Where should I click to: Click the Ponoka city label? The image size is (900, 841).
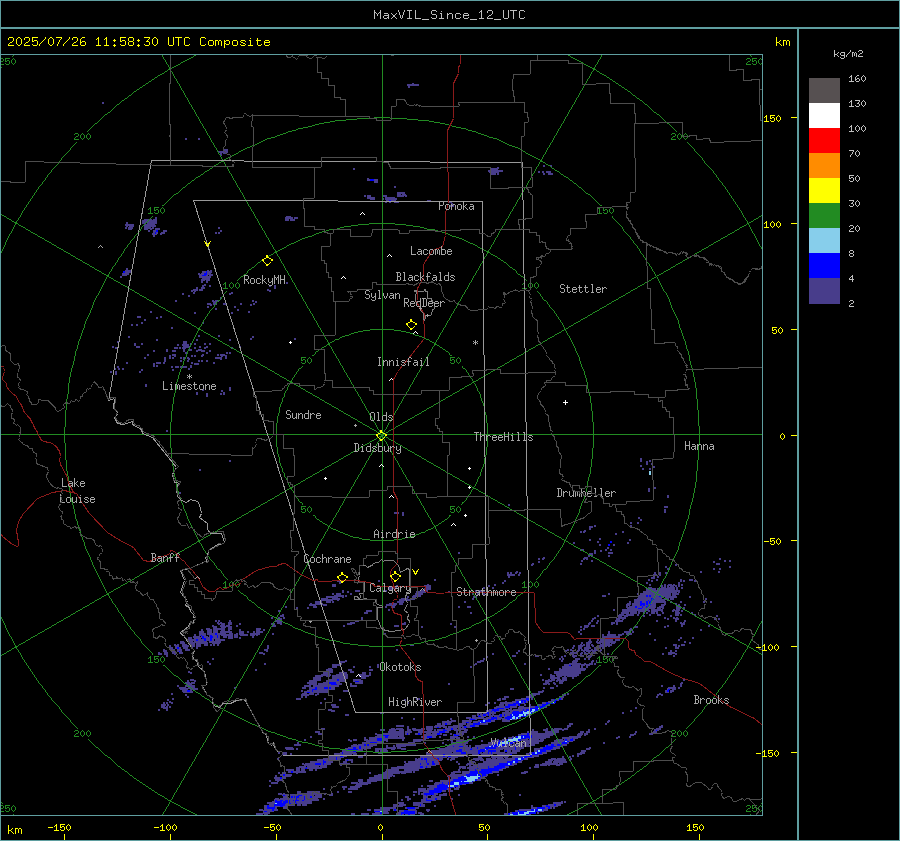[x=456, y=206]
